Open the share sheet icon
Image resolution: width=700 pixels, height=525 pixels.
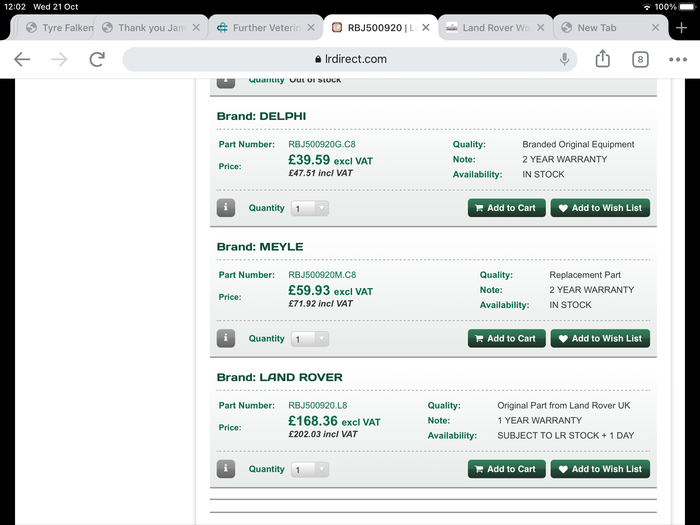pyautogui.click(x=602, y=58)
